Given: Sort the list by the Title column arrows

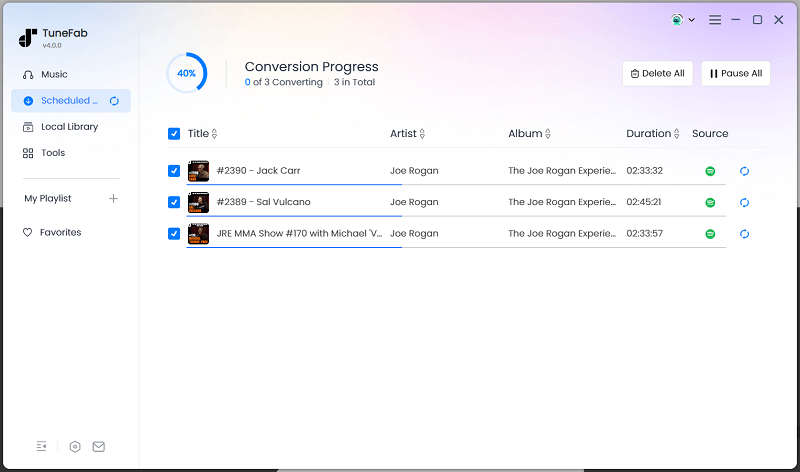Looking at the screenshot, I should click(214, 134).
